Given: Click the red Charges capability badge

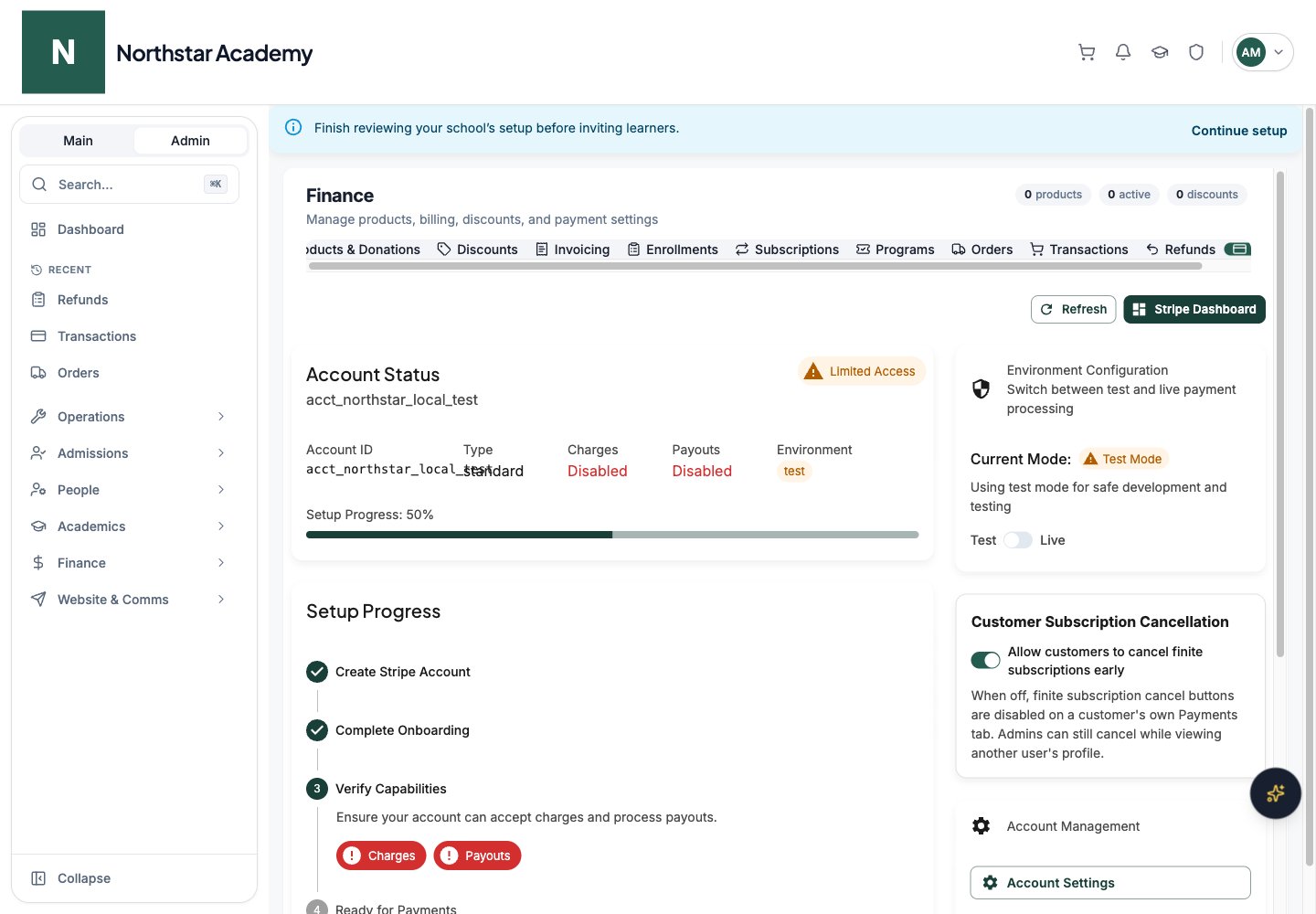Looking at the screenshot, I should pyautogui.click(x=381, y=856).
